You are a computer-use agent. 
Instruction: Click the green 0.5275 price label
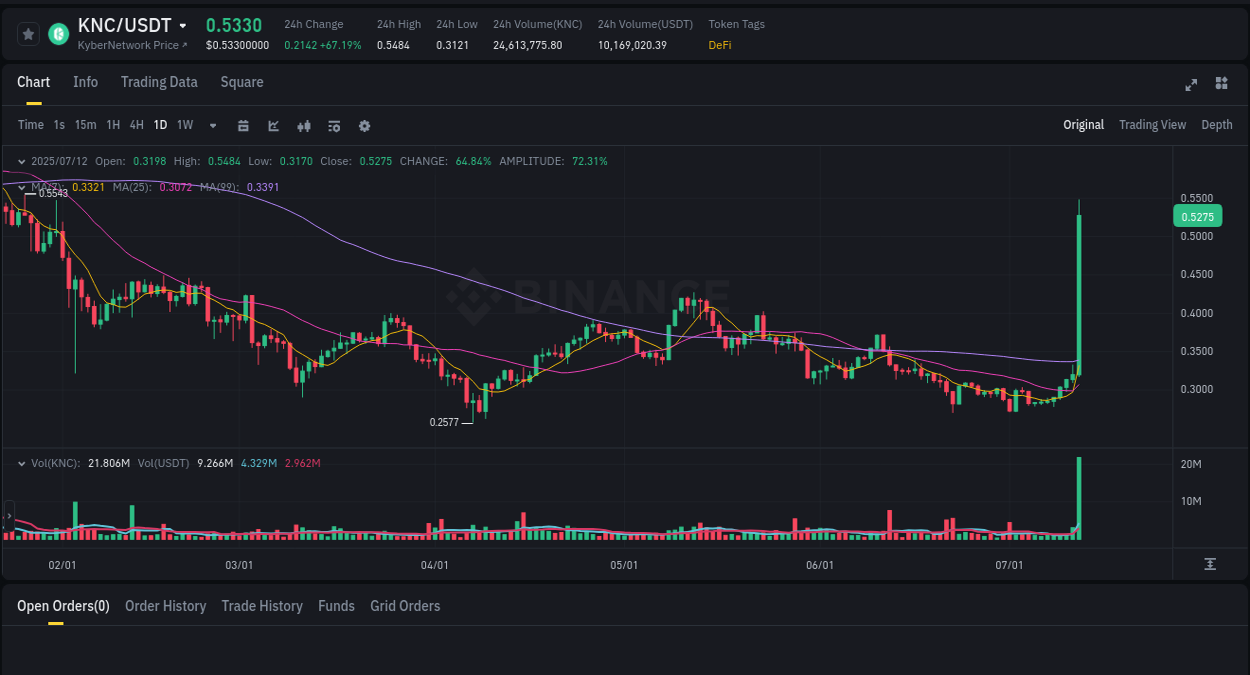(1196, 216)
